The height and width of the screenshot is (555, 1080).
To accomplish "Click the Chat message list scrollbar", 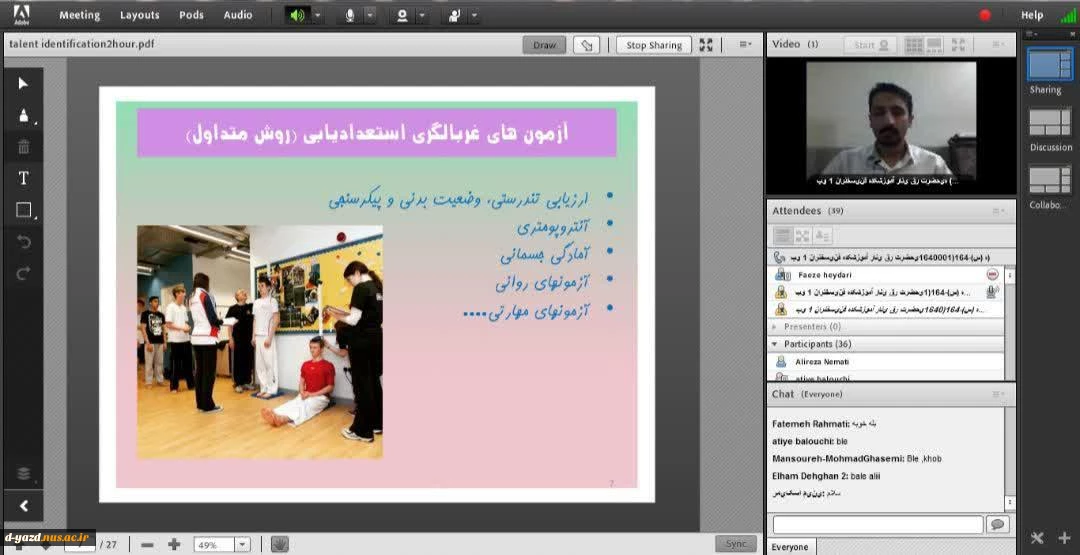I will click(1010, 458).
